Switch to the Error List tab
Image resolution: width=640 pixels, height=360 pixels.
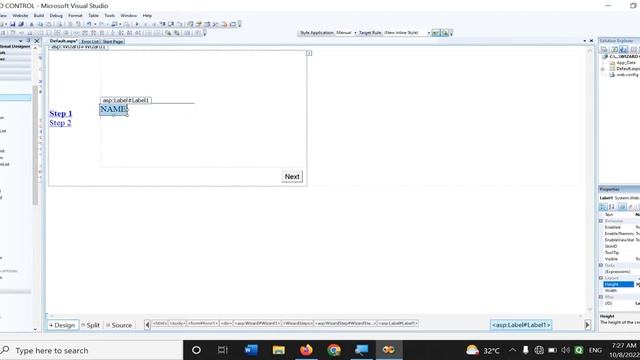[x=90, y=42]
